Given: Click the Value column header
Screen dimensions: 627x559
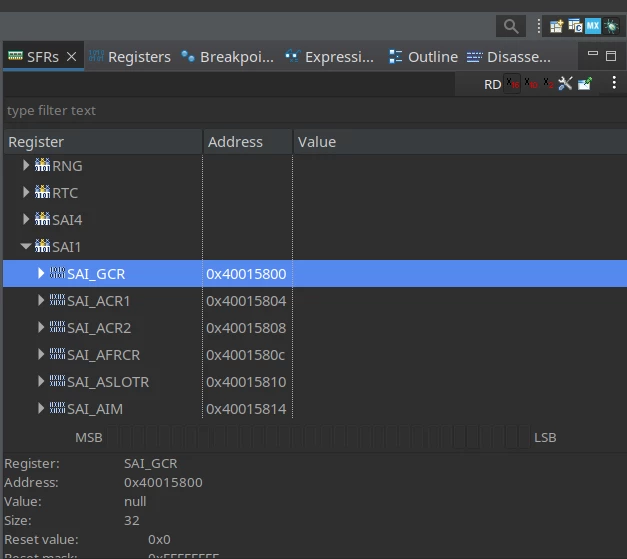Looking at the screenshot, I should (x=460, y=142).
